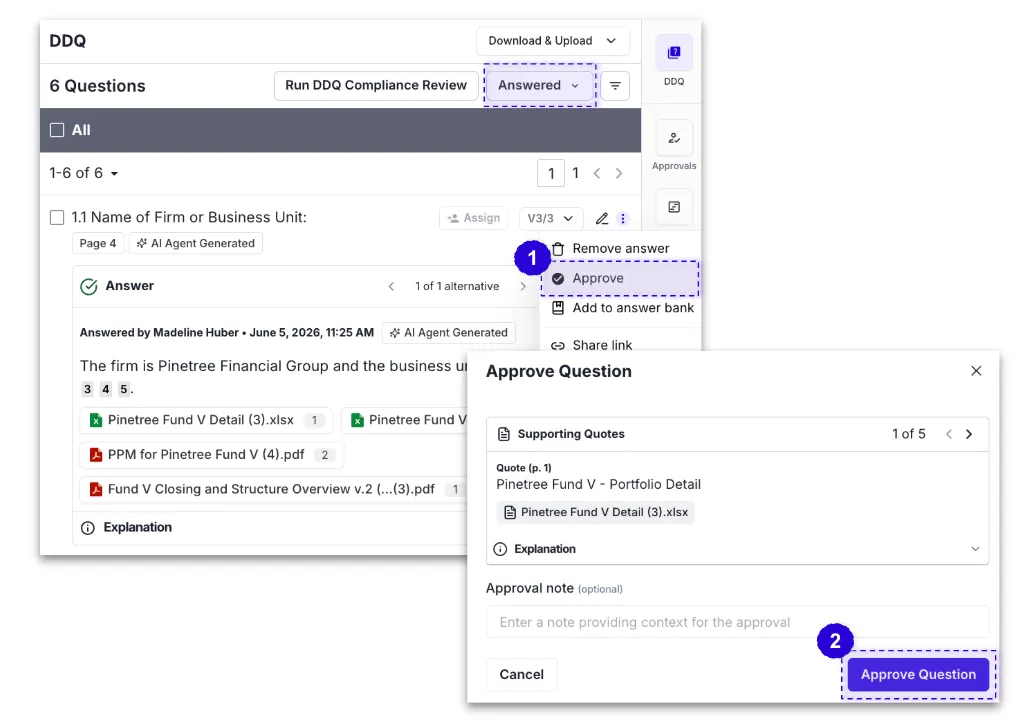Open Fund V Closing and Structure Overview pdf
Image resolution: width=1024 pixels, height=722 pixels.
coord(274,489)
